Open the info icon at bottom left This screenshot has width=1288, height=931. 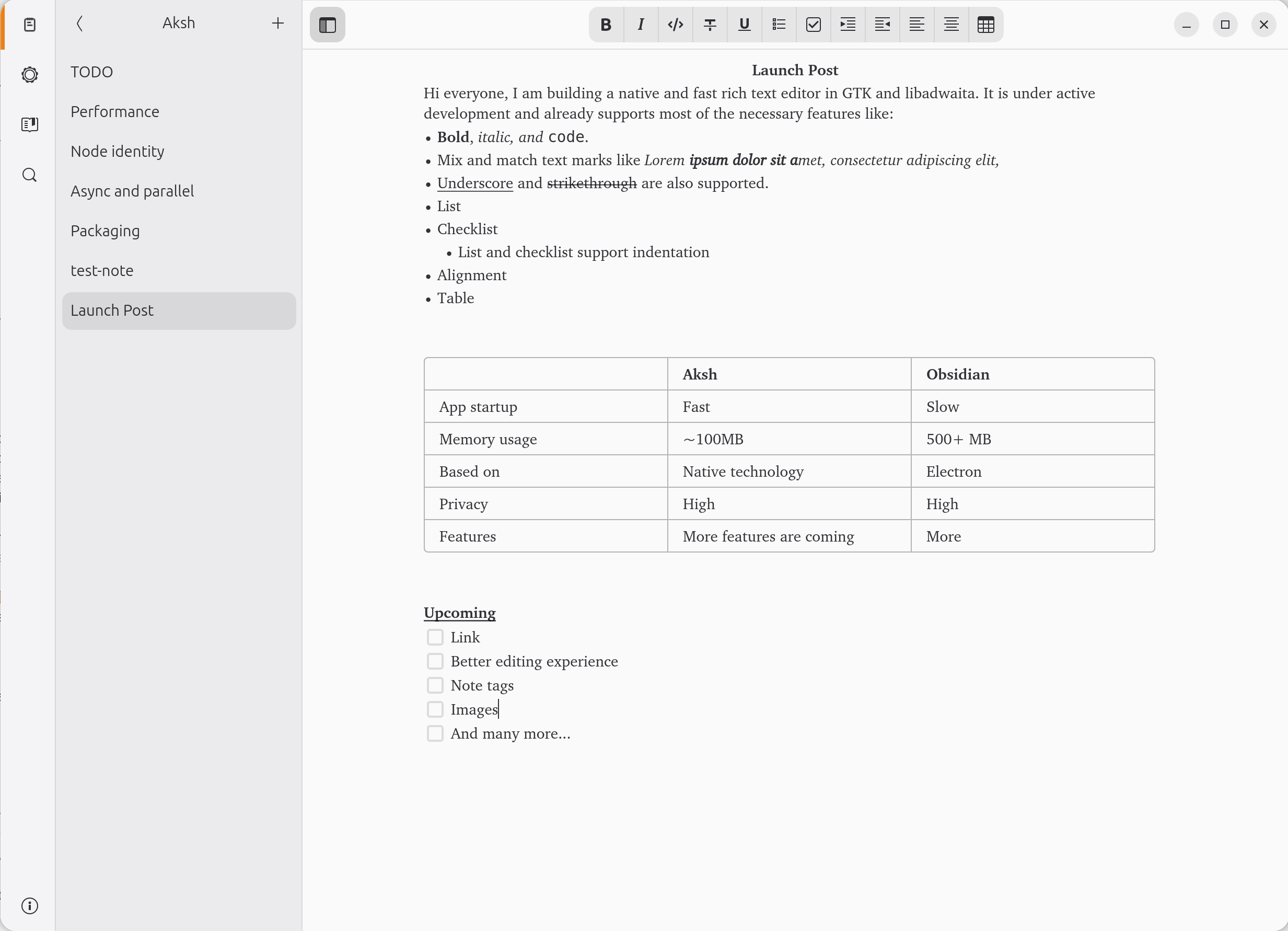[30, 905]
